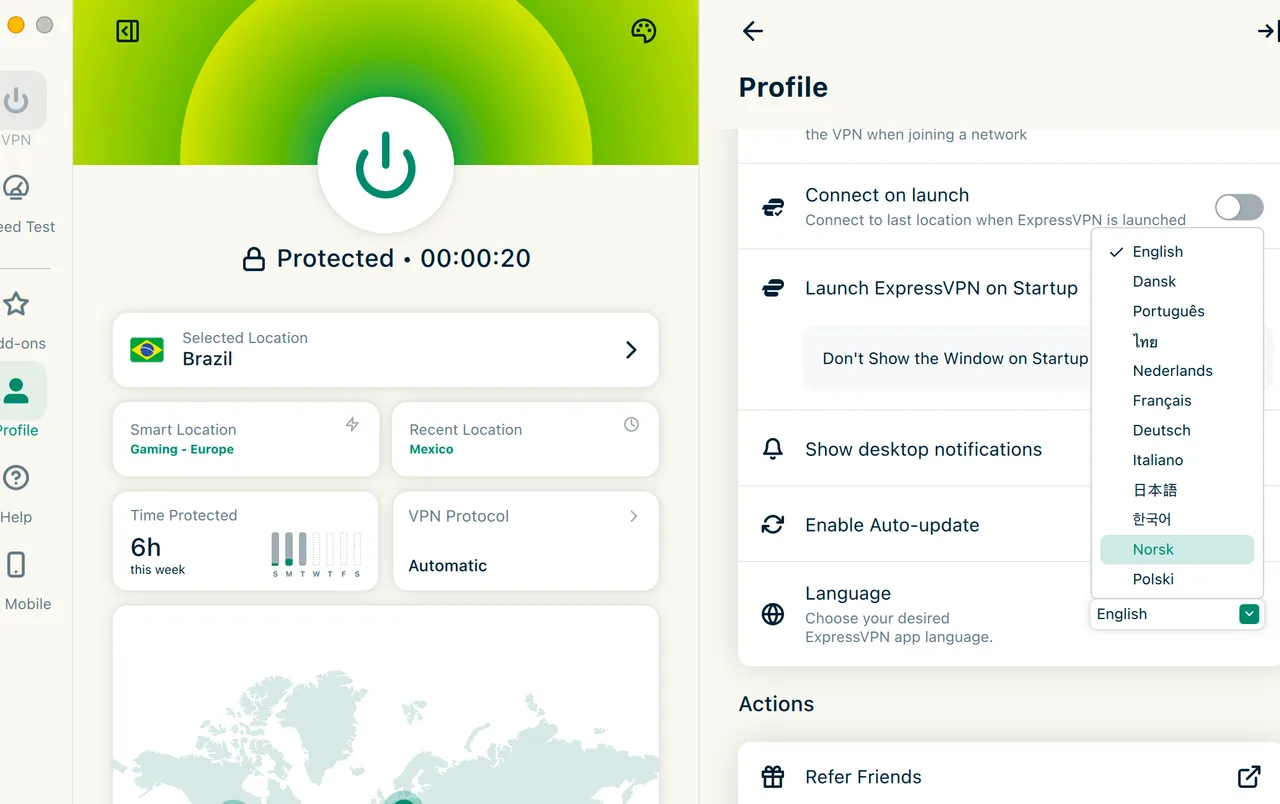Open the Time Protected card

pos(246,541)
